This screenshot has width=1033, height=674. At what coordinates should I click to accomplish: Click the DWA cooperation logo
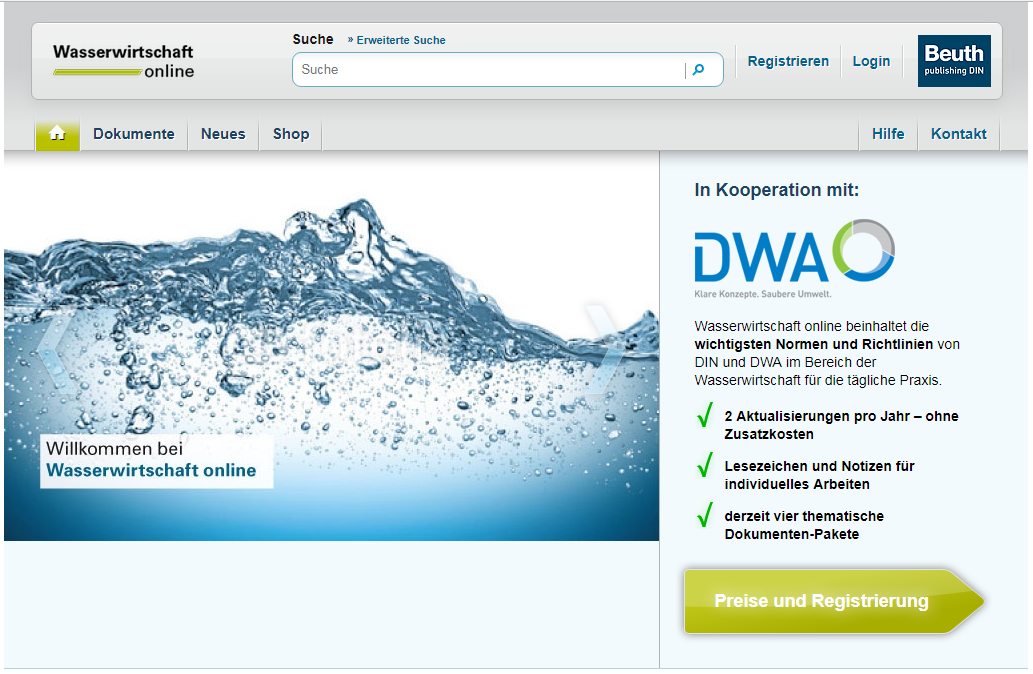click(x=794, y=257)
